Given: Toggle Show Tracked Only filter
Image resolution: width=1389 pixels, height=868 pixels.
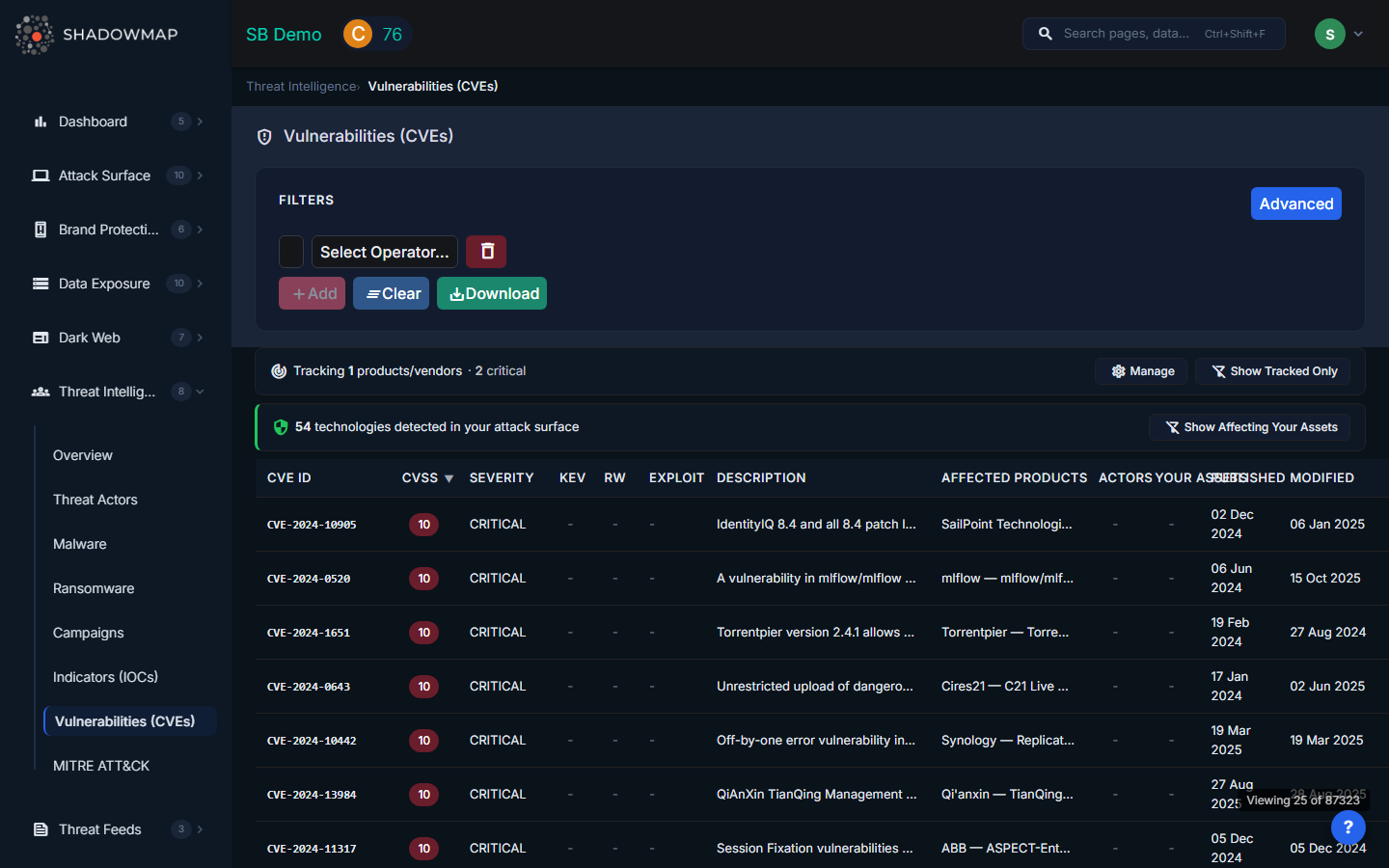Looking at the screenshot, I should pos(1272,371).
